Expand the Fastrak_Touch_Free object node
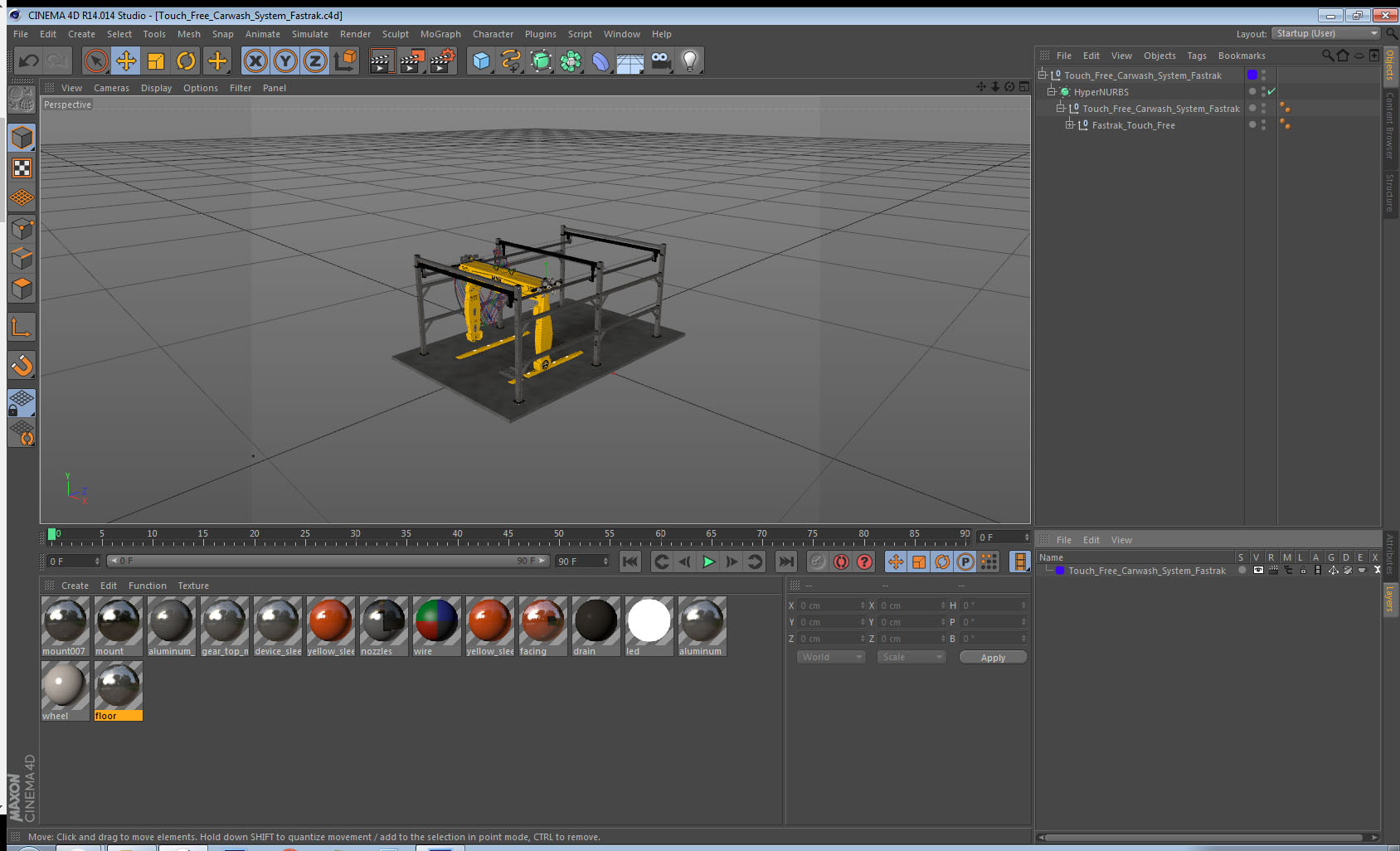Image resolution: width=1400 pixels, height=851 pixels. (1070, 124)
